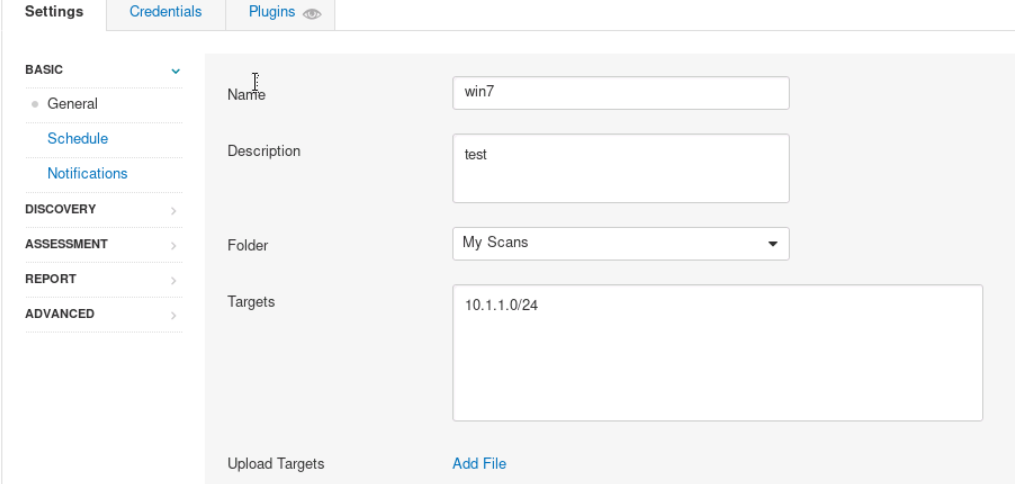This screenshot has width=1015, height=484.
Task: Expand the REPORT section arrow
Action: point(174,280)
